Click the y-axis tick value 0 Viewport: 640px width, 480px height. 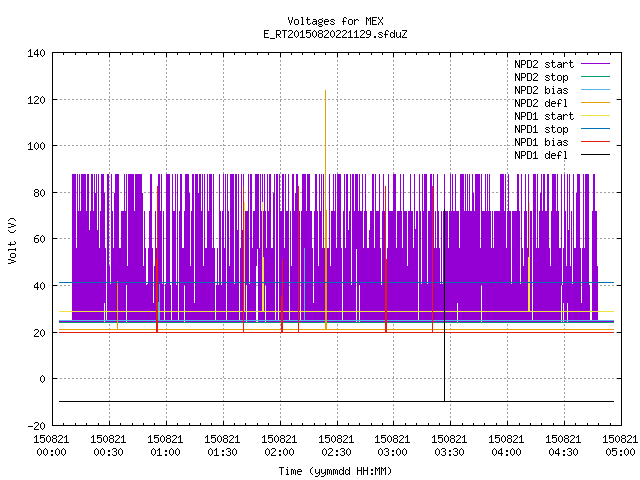[42, 379]
